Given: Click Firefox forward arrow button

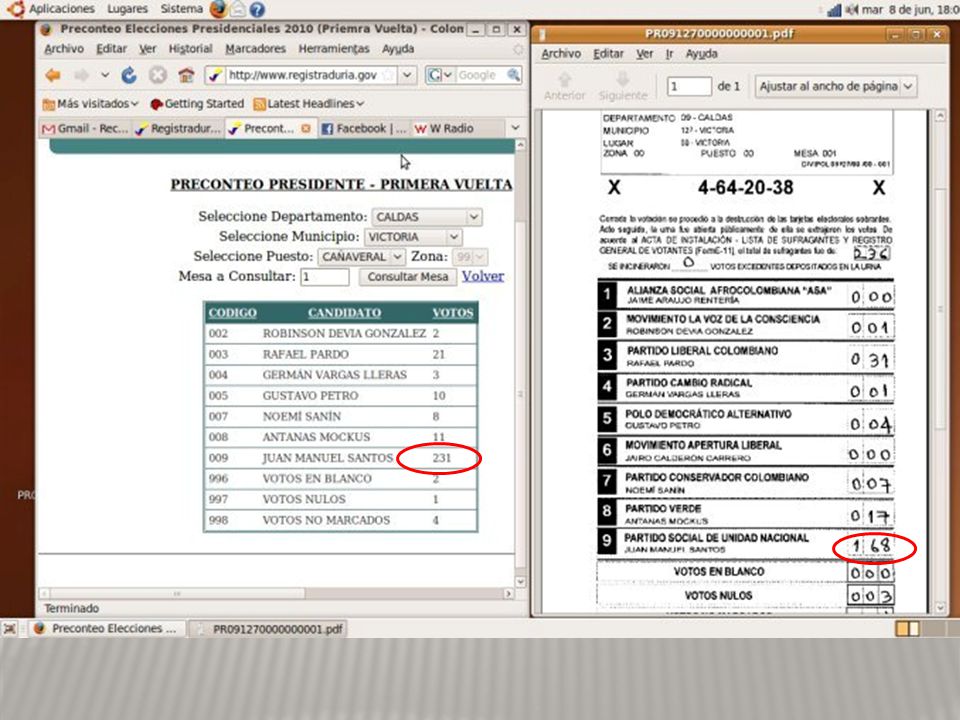Looking at the screenshot, I should (81, 75).
